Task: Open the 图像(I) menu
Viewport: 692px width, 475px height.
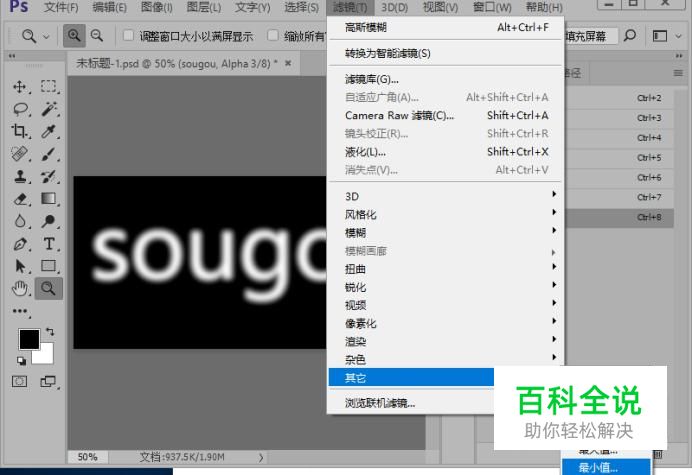Action: pyautogui.click(x=157, y=7)
